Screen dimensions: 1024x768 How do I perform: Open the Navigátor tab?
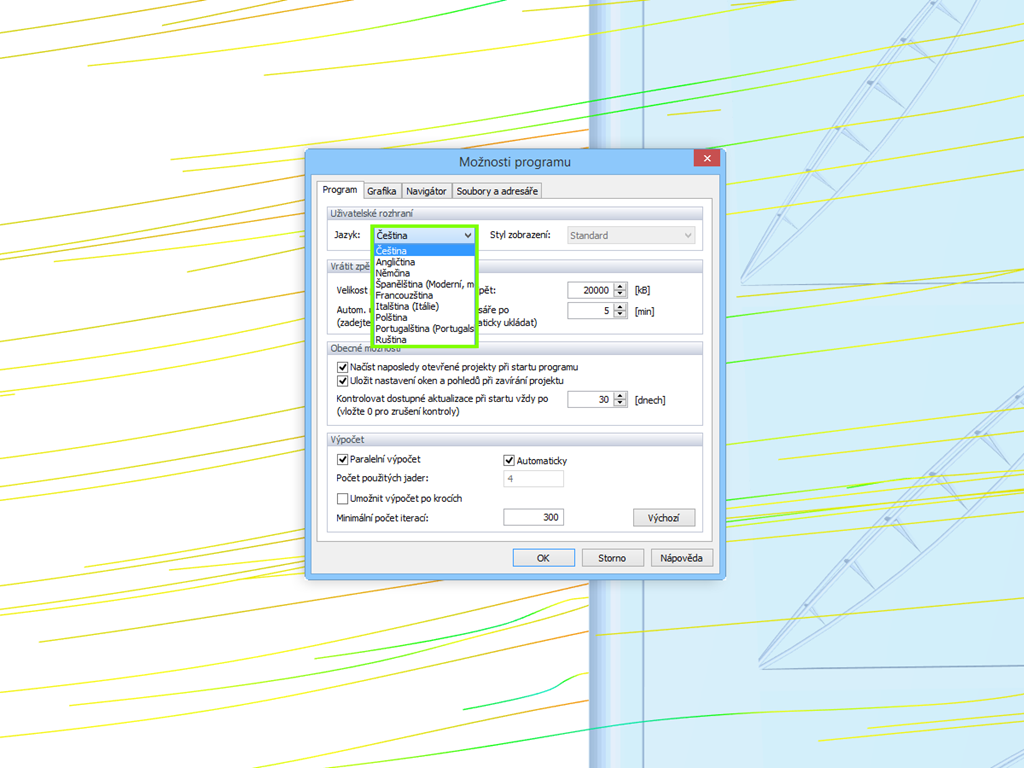[427, 190]
